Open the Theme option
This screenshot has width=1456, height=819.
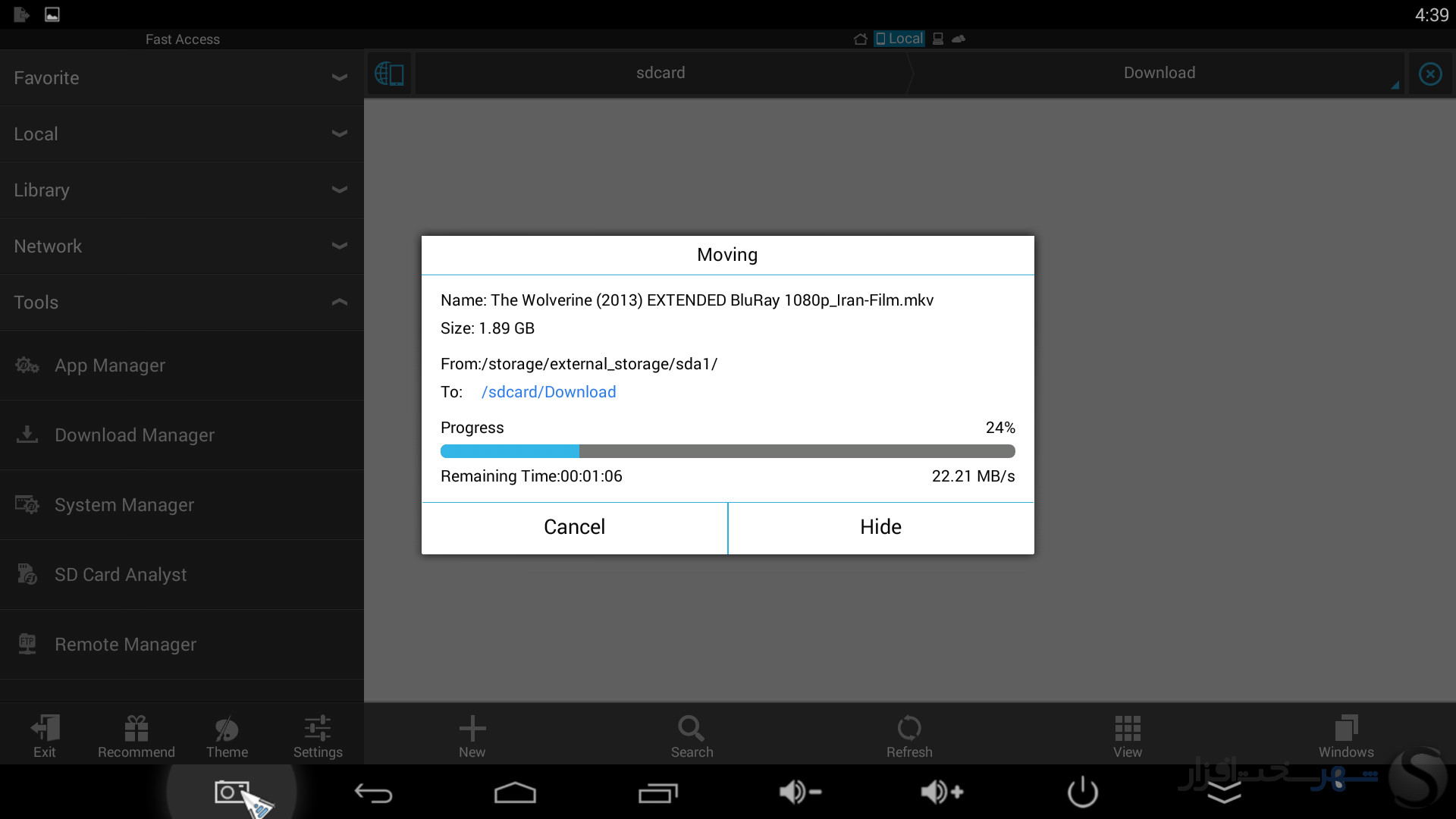click(227, 735)
